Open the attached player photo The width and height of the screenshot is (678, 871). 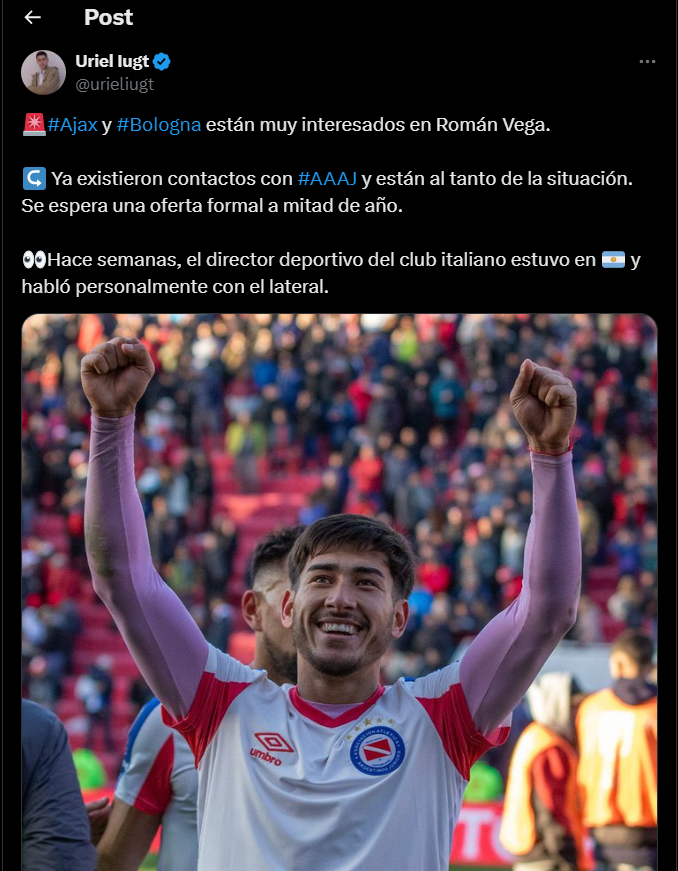pyautogui.click(x=339, y=592)
